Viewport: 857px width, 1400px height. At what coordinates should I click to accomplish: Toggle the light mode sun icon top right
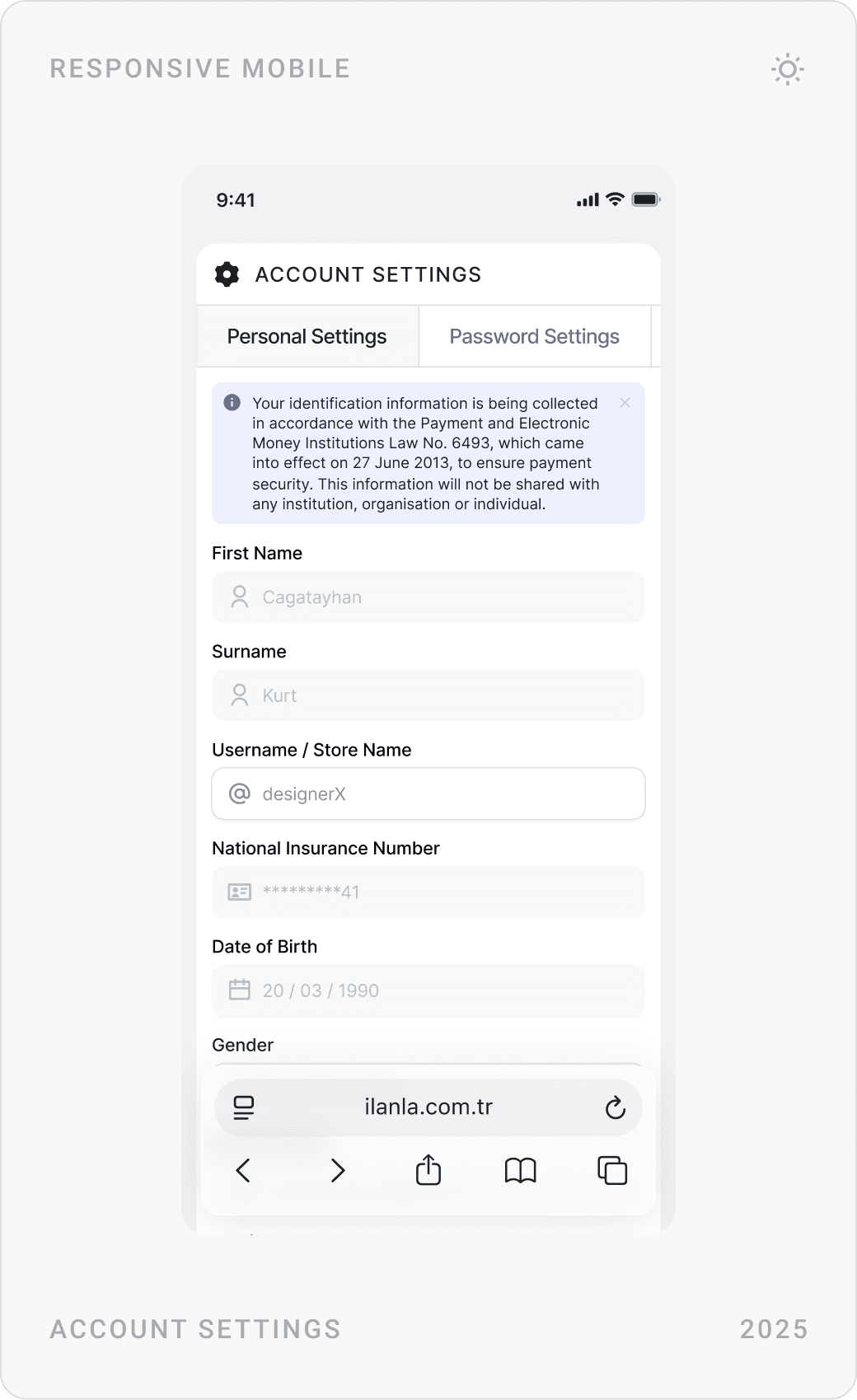(787, 70)
